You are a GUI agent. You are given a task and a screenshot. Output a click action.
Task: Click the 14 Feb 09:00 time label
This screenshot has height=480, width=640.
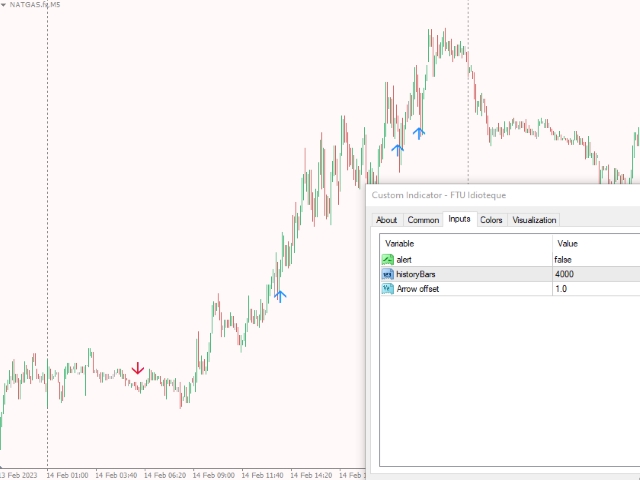[213, 476]
